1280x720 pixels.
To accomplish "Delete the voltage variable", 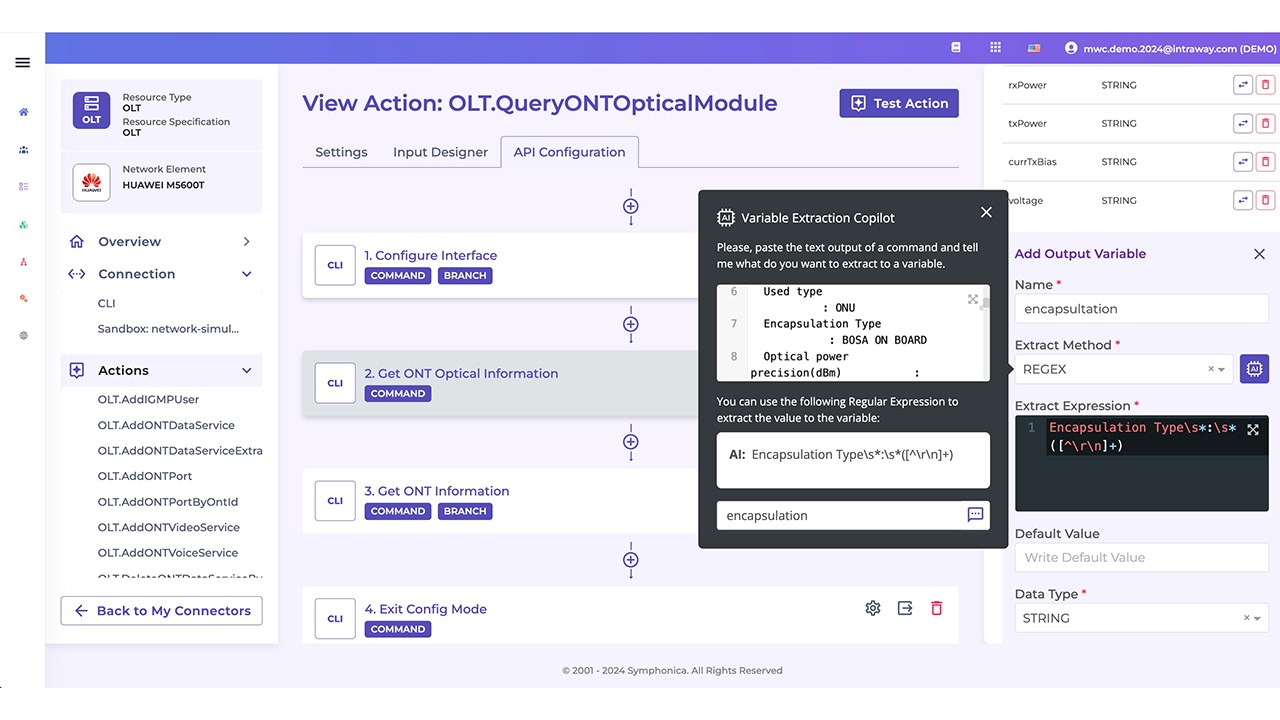I will click(1266, 200).
